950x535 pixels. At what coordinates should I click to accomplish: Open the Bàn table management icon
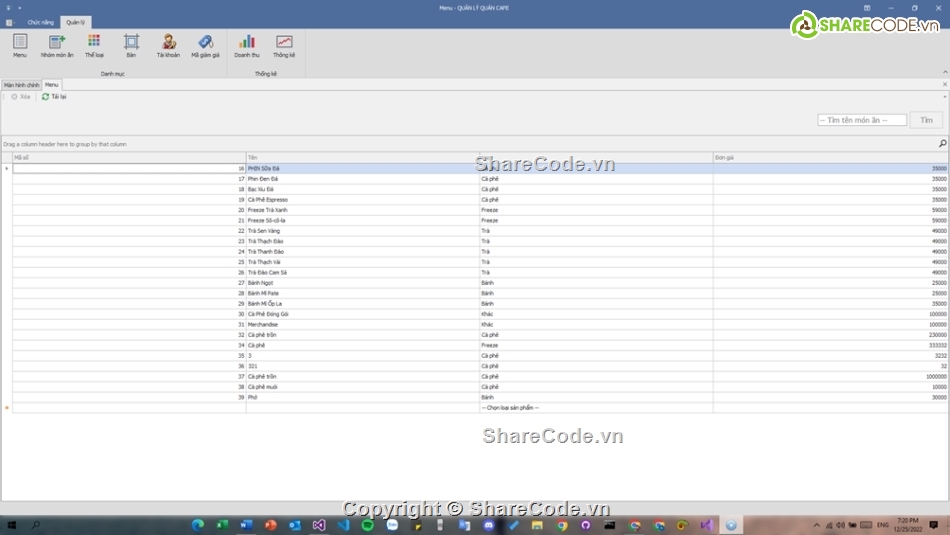point(131,42)
